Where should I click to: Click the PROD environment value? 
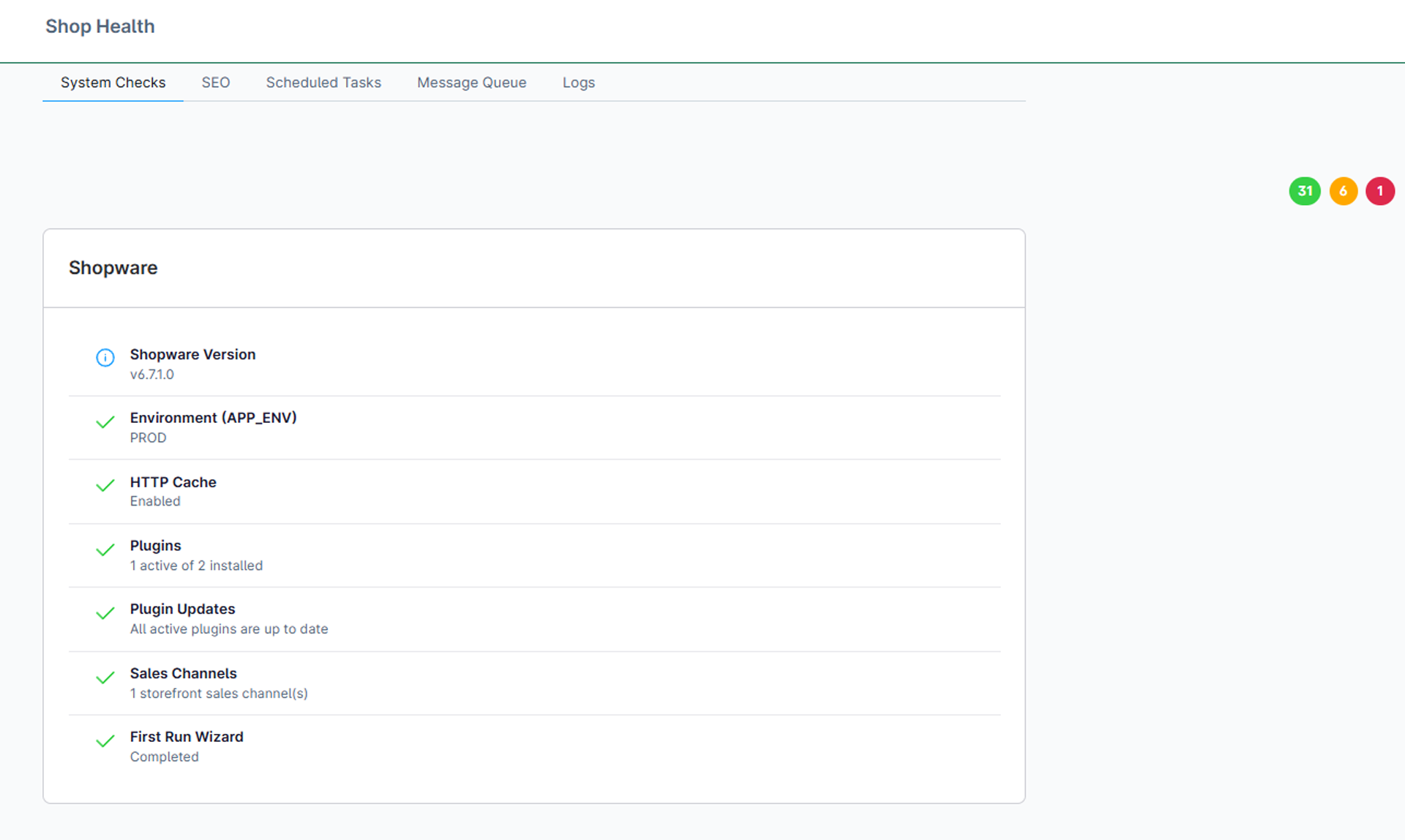pos(149,438)
